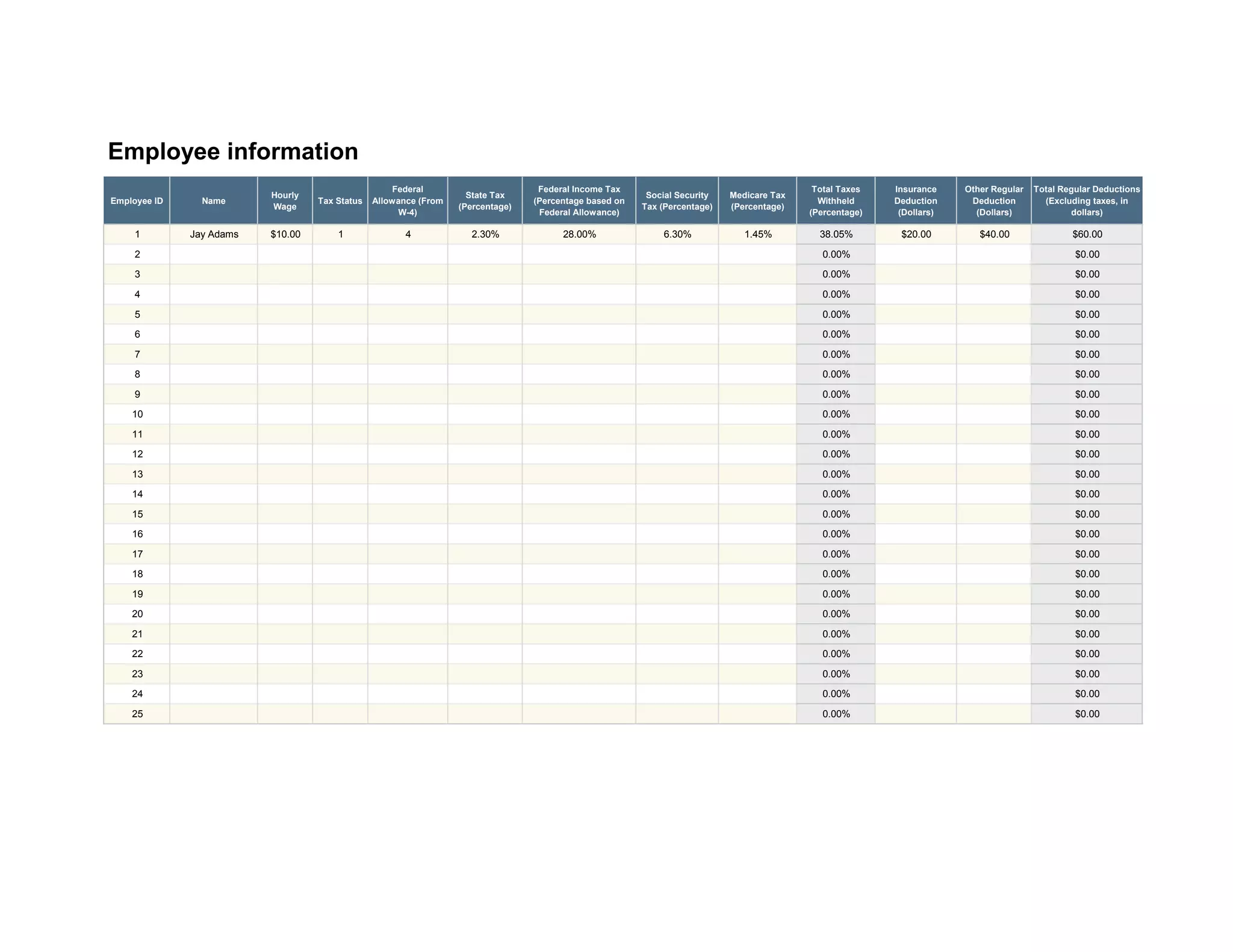Click the Employee ID column header
This screenshot has height=952, width=1233.
click(x=137, y=201)
